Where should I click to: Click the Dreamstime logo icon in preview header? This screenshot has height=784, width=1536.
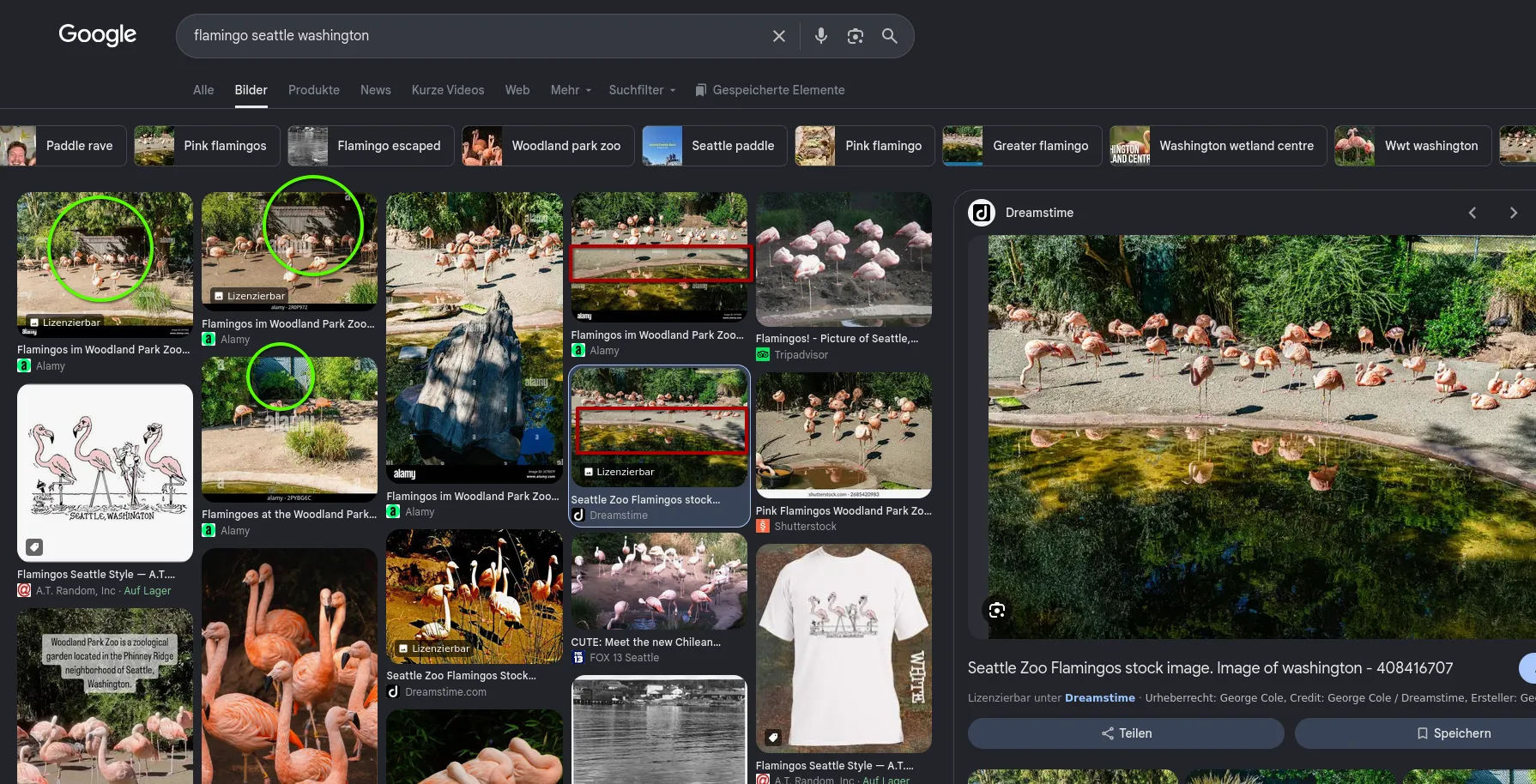[x=982, y=213]
